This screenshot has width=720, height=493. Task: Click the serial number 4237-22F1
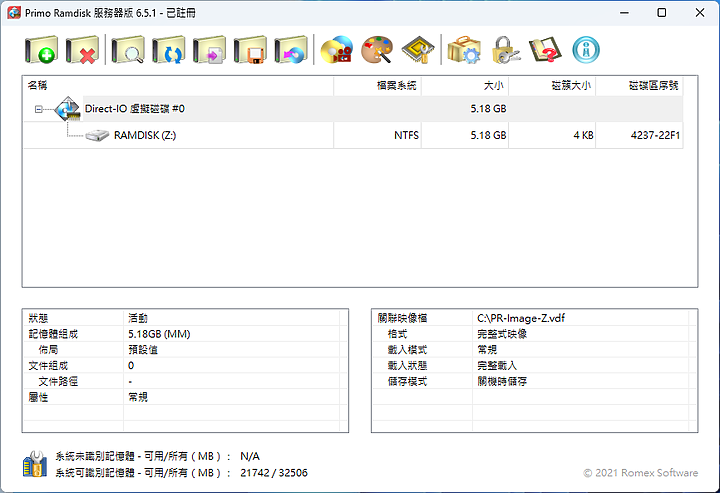(655, 135)
